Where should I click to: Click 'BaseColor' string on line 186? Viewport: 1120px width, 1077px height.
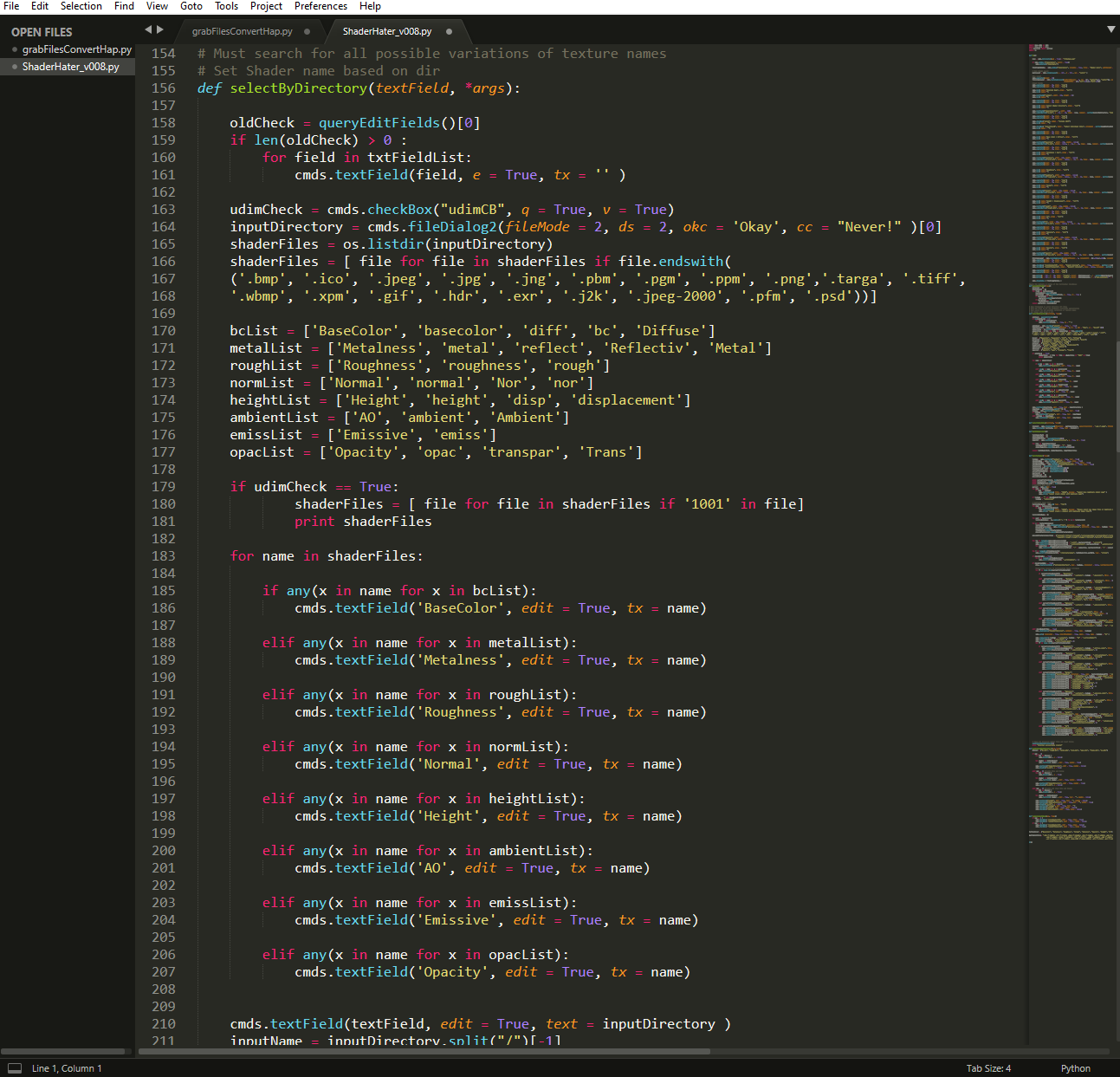tap(460, 608)
